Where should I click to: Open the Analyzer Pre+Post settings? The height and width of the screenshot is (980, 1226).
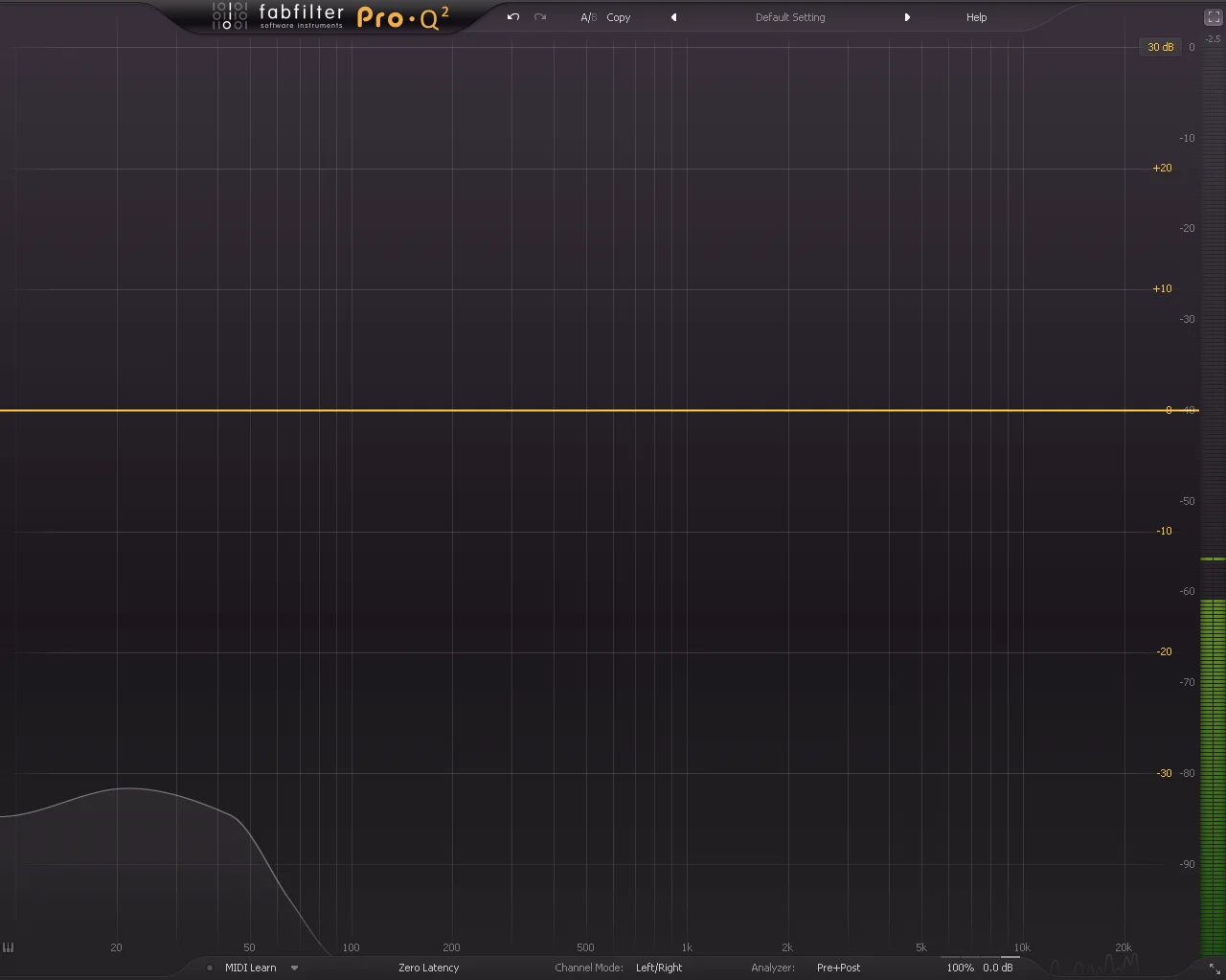point(838,968)
